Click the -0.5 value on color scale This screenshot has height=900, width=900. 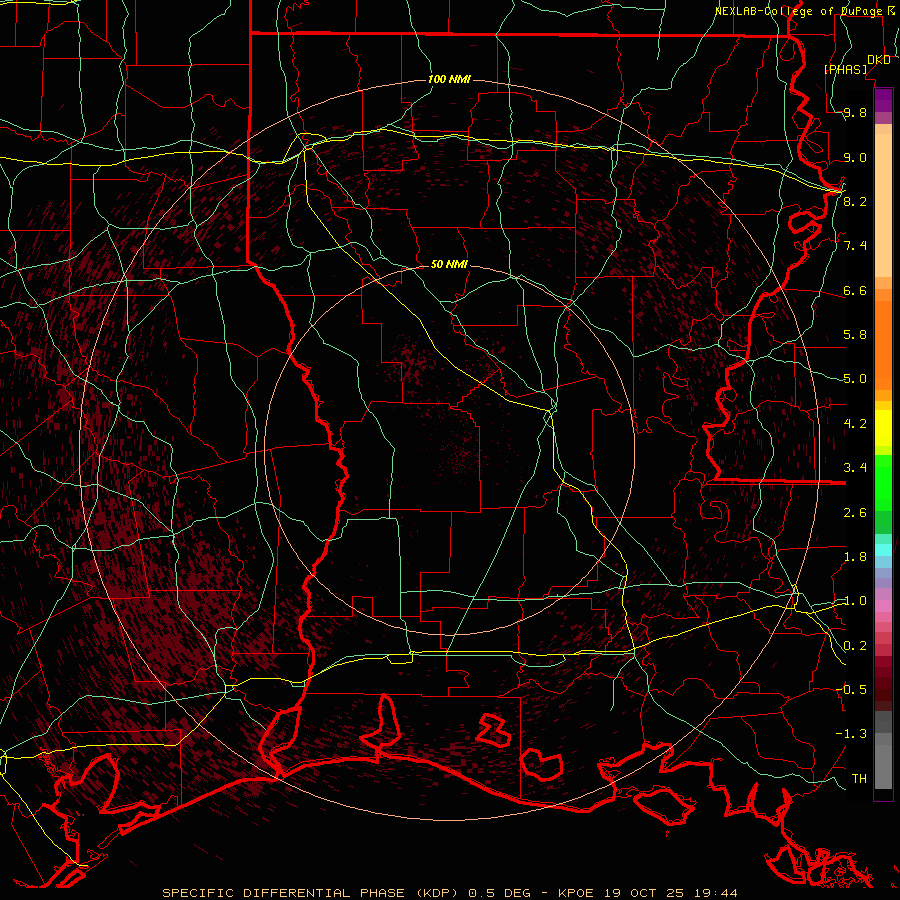pyautogui.click(x=852, y=690)
